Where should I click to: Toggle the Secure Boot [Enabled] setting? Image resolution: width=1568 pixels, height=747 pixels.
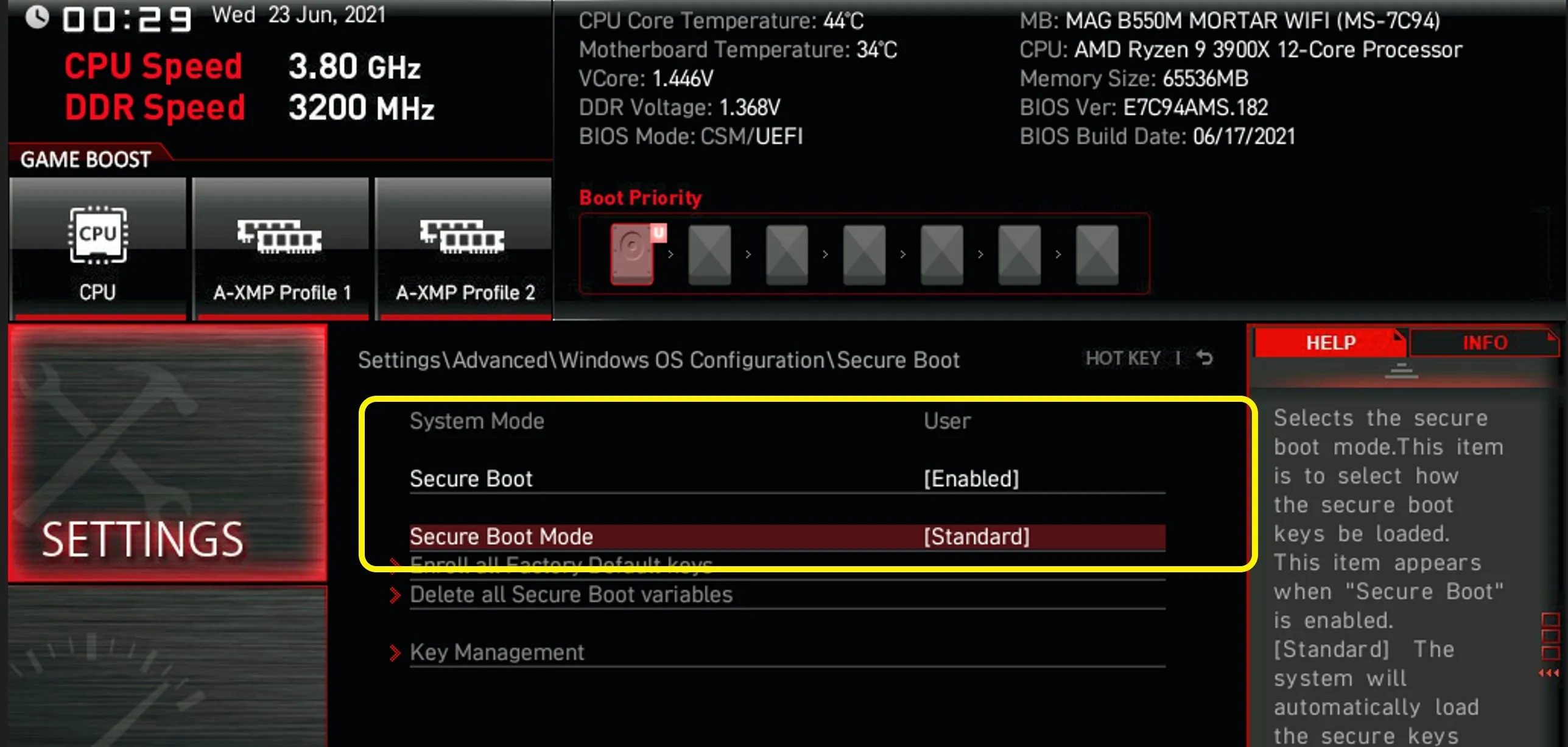tap(971, 479)
